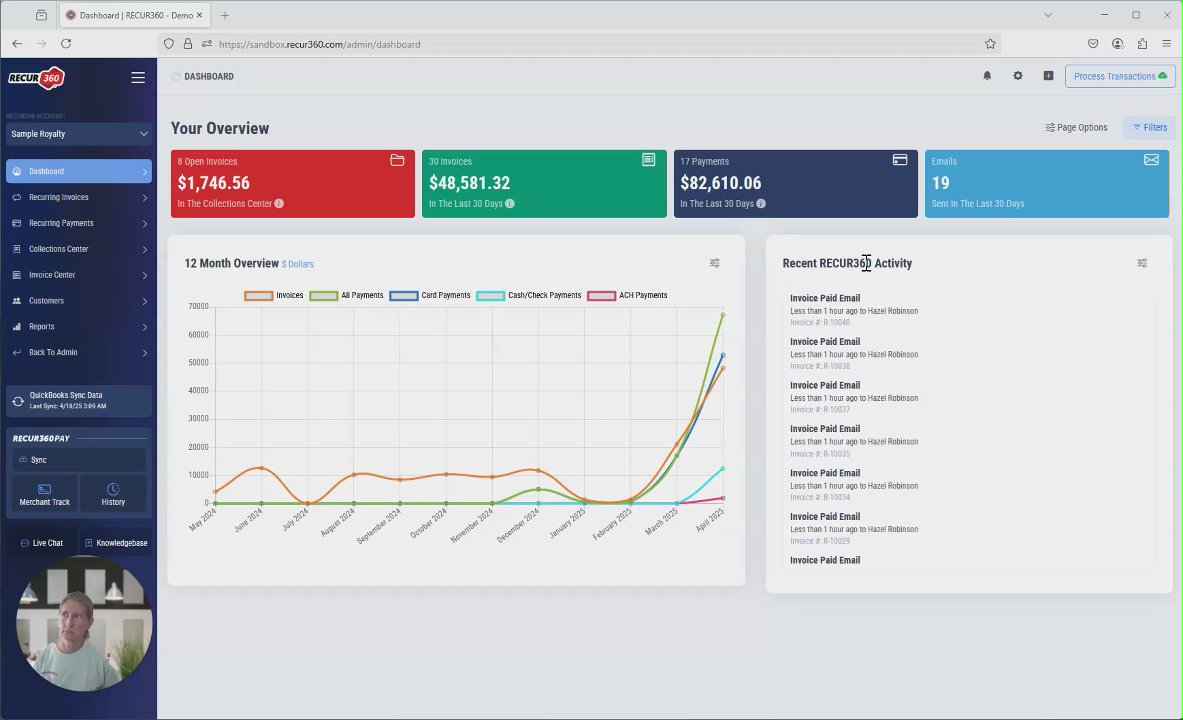
Task: Click the folder icon on Open Invoices card
Action: 397,160
